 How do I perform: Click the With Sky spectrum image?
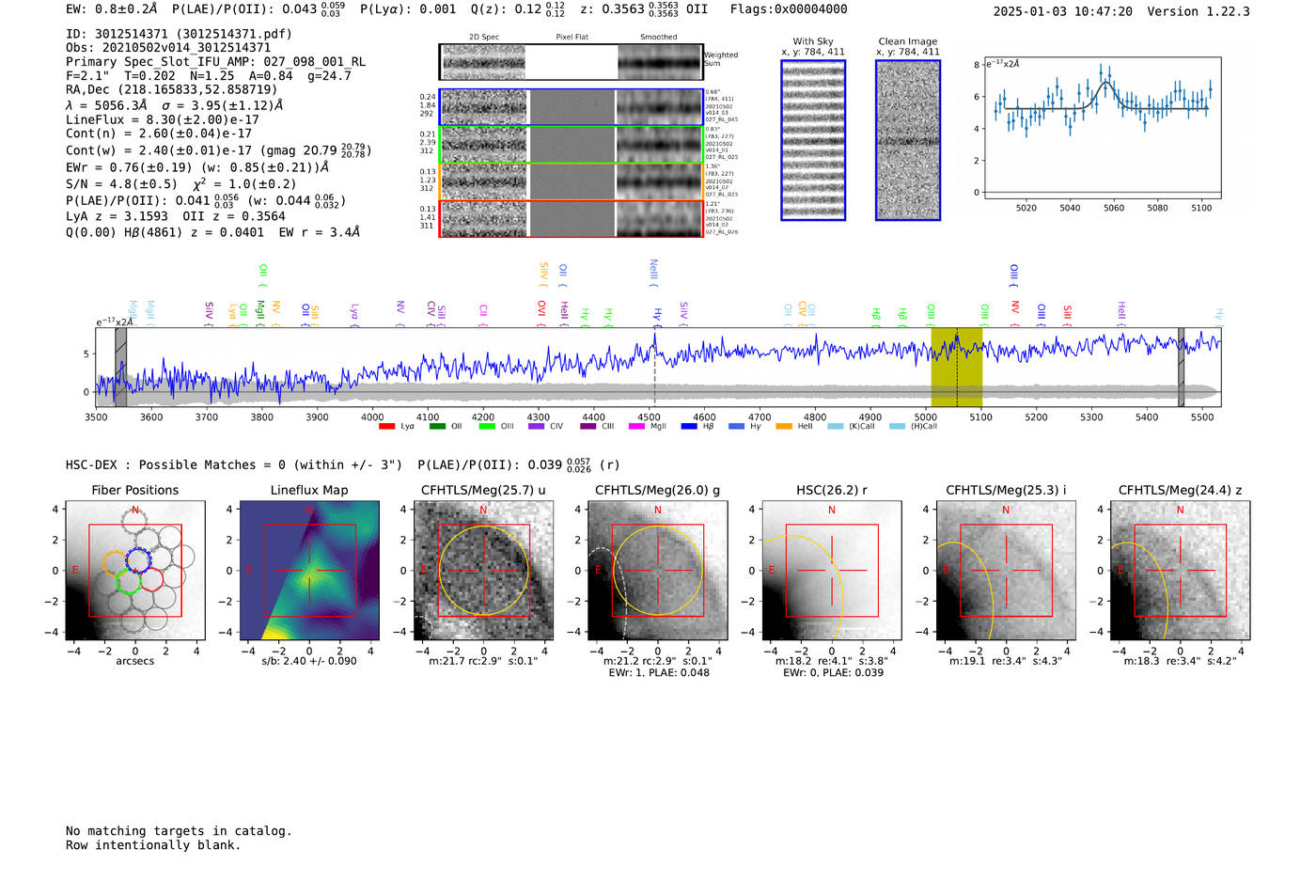[x=813, y=140]
